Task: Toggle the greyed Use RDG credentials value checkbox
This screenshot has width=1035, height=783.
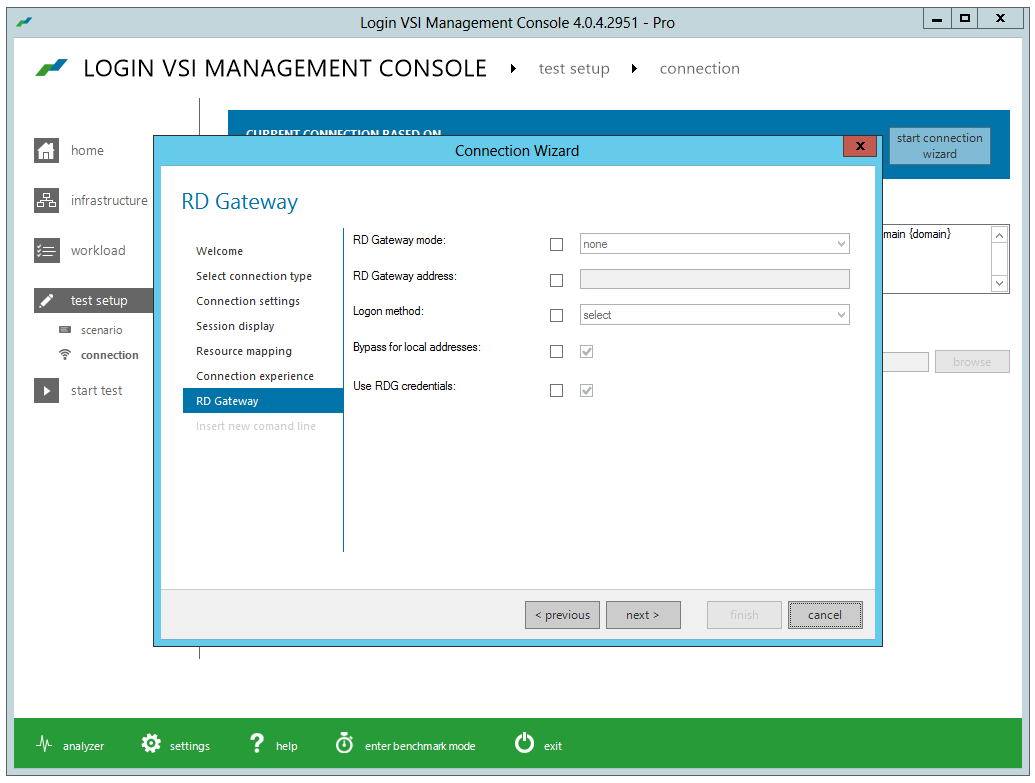Action: point(586,390)
